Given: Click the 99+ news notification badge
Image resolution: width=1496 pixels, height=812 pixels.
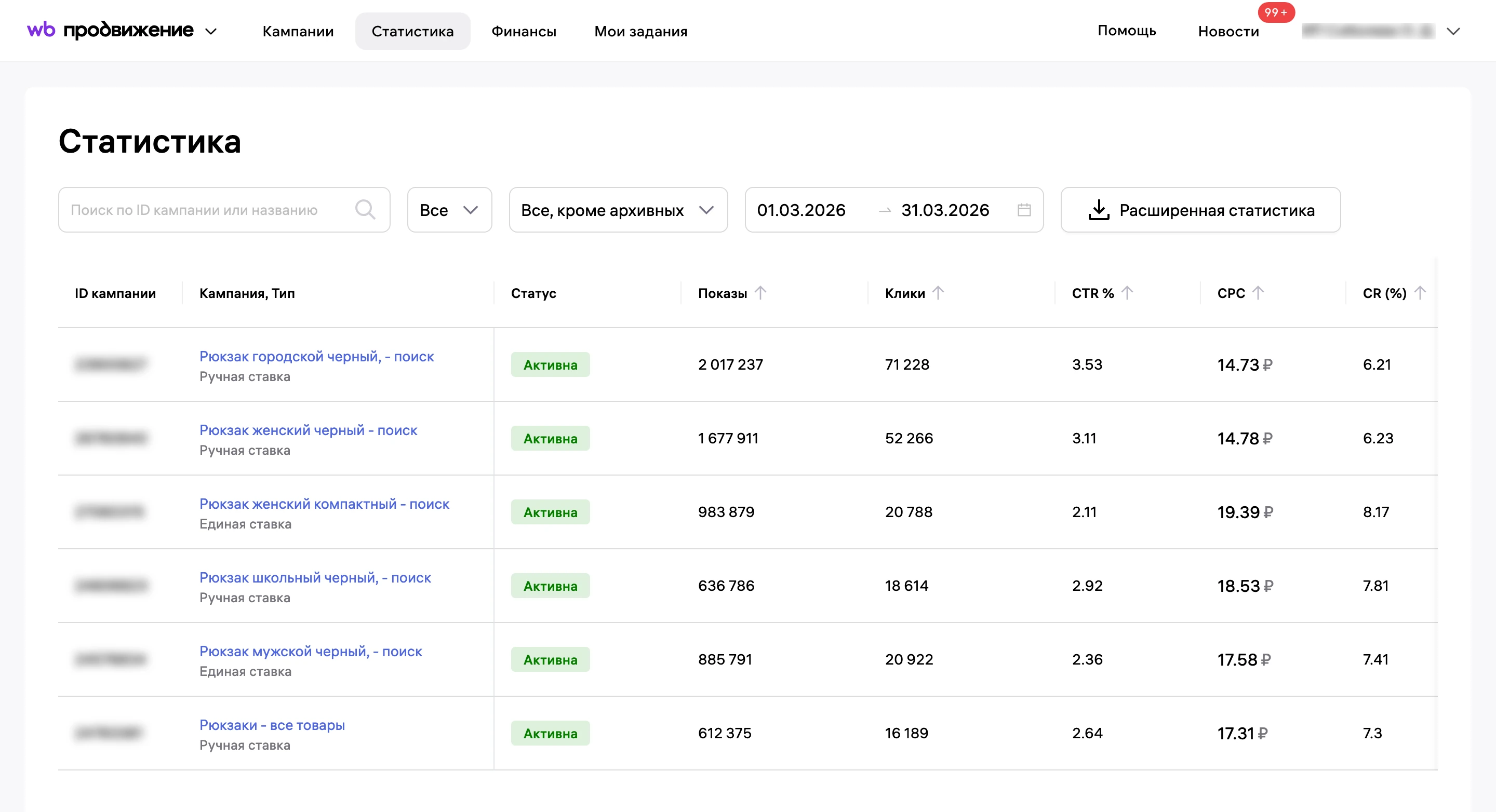Looking at the screenshot, I should [x=1276, y=12].
